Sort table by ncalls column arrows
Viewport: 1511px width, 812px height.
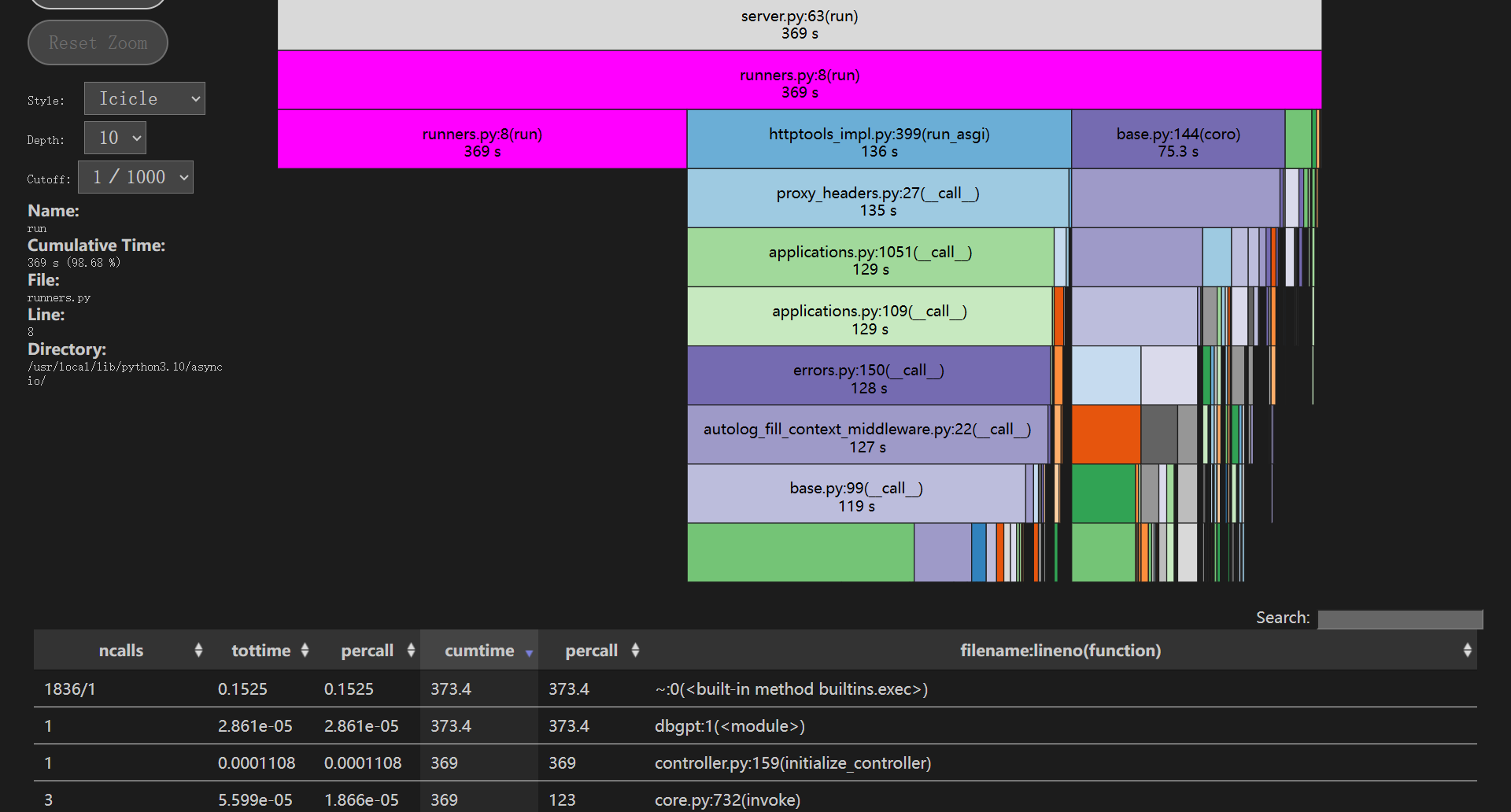click(x=198, y=650)
